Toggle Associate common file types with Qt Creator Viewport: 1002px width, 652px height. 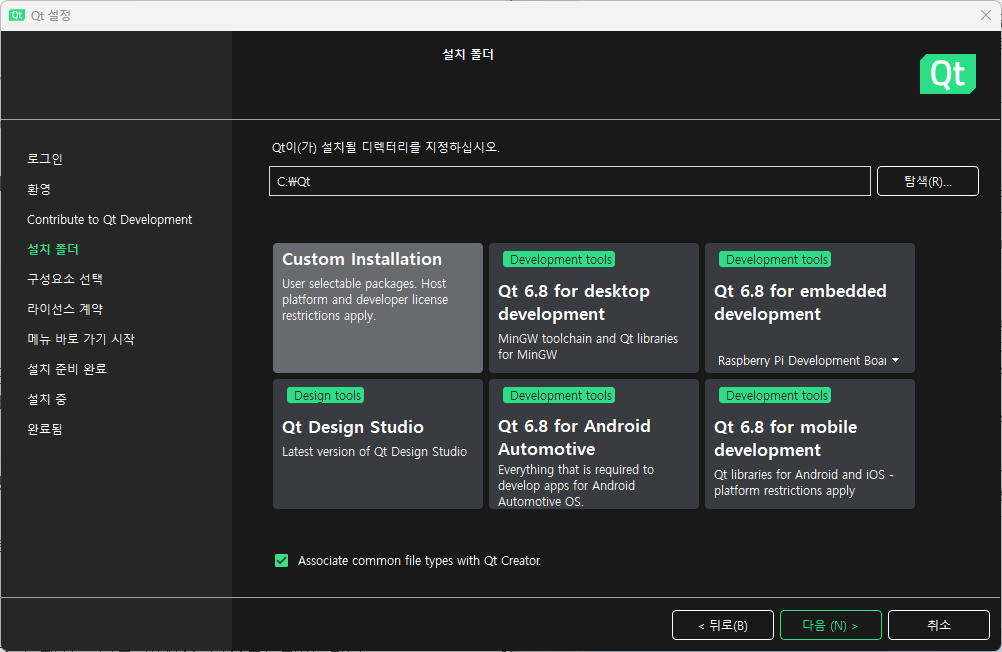[281, 561]
